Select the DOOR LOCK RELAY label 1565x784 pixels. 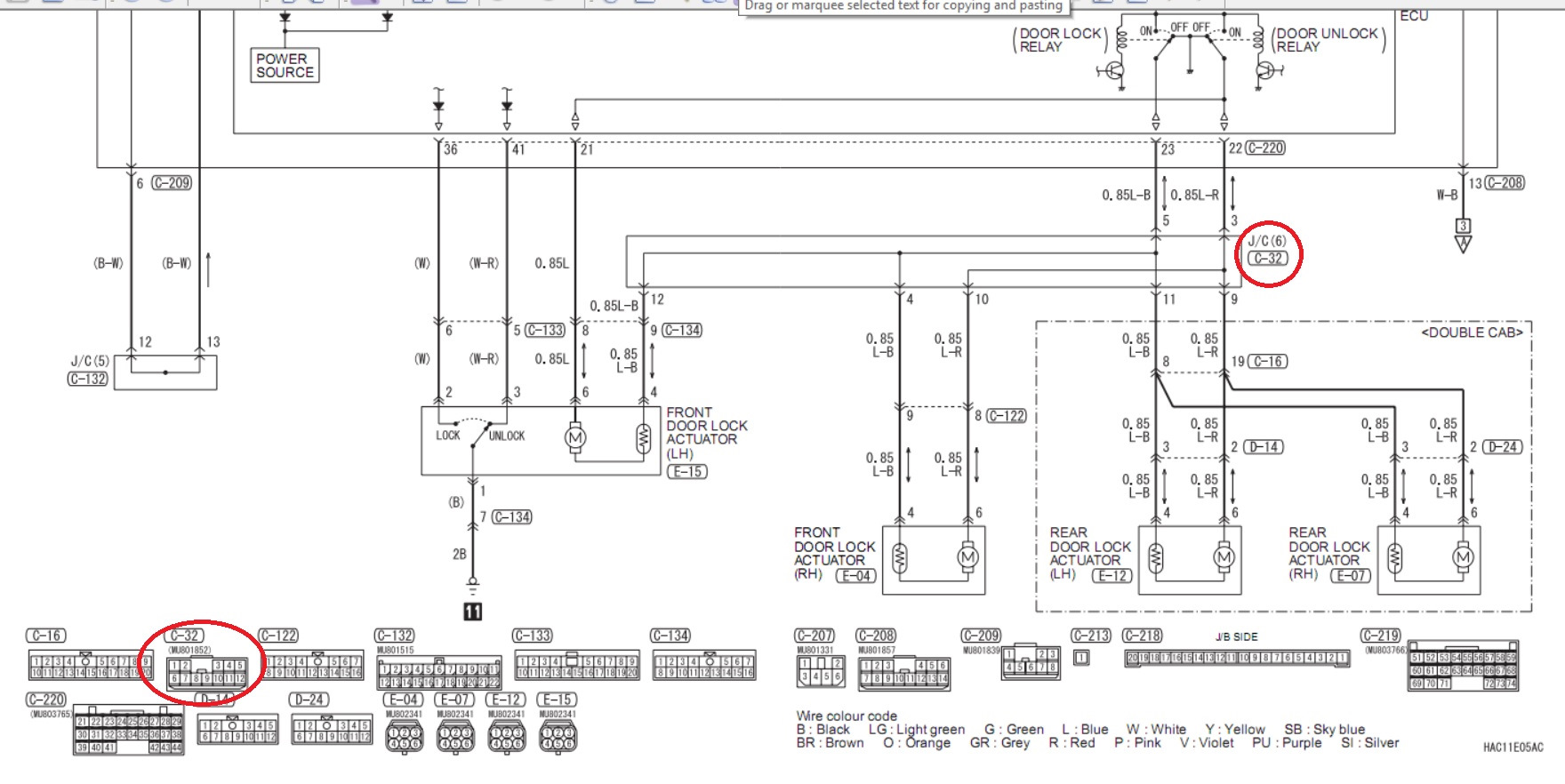pyautogui.click(x=1060, y=40)
